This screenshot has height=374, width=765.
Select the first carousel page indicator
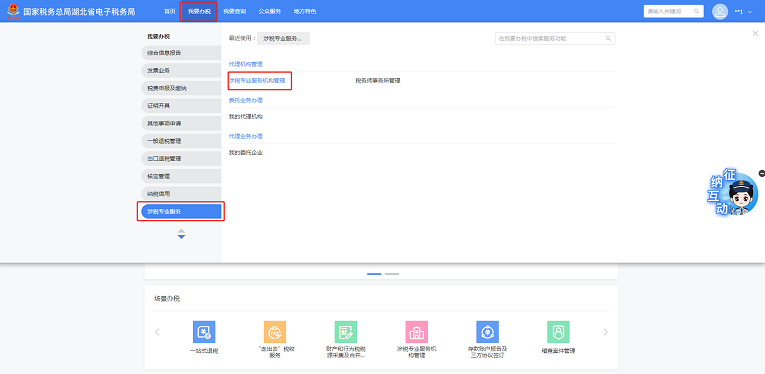[374, 274]
